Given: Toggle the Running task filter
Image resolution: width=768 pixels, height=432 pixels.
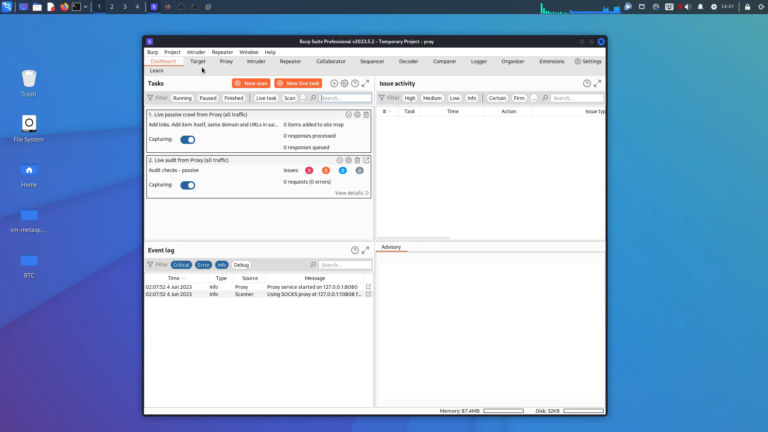Looking at the screenshot, I should point(182,98).
